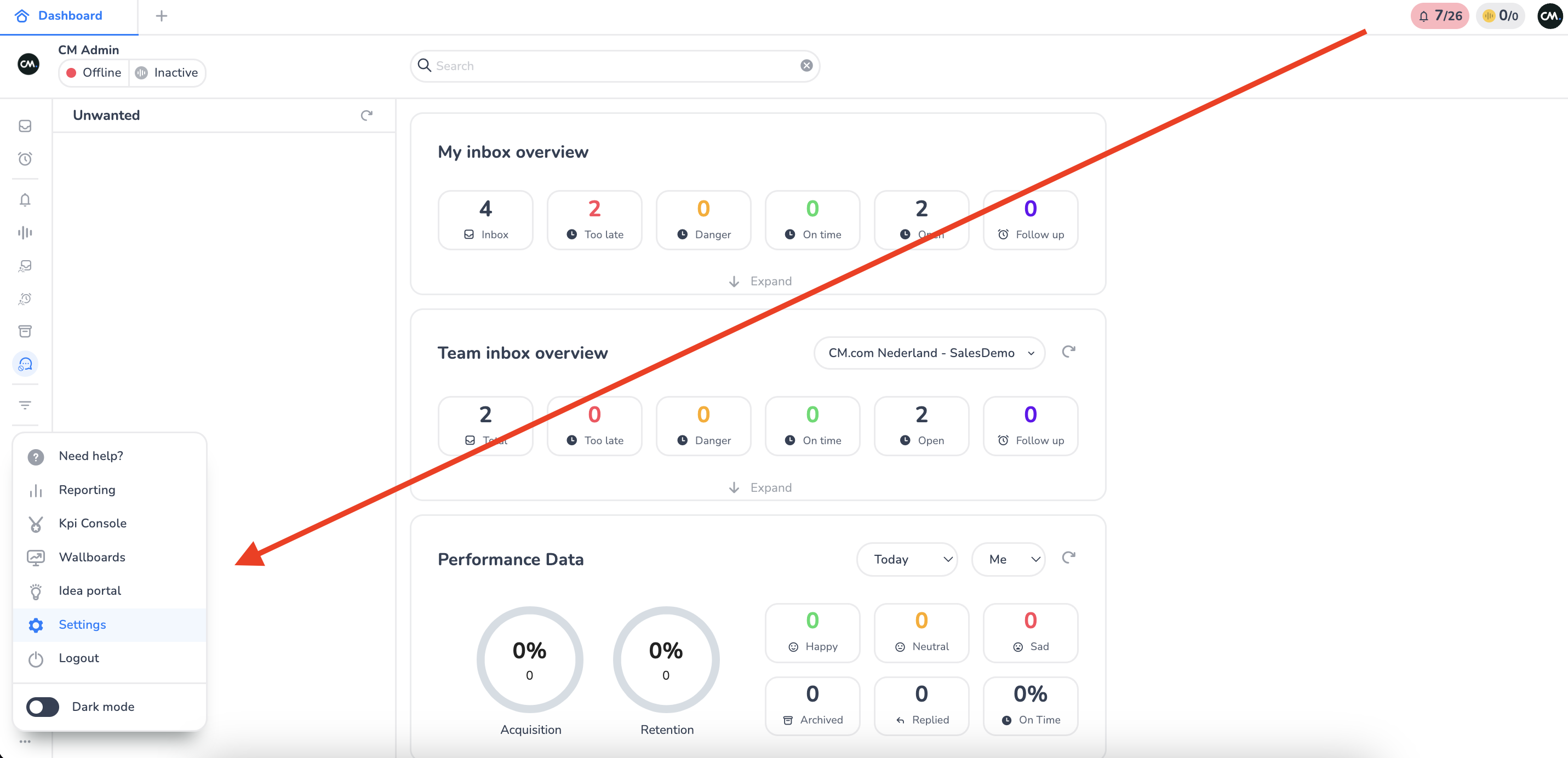Click the filter lines sidebar icon
Image resolution: width=1568 pixels, height=758 pixels.
coord(25,405)
